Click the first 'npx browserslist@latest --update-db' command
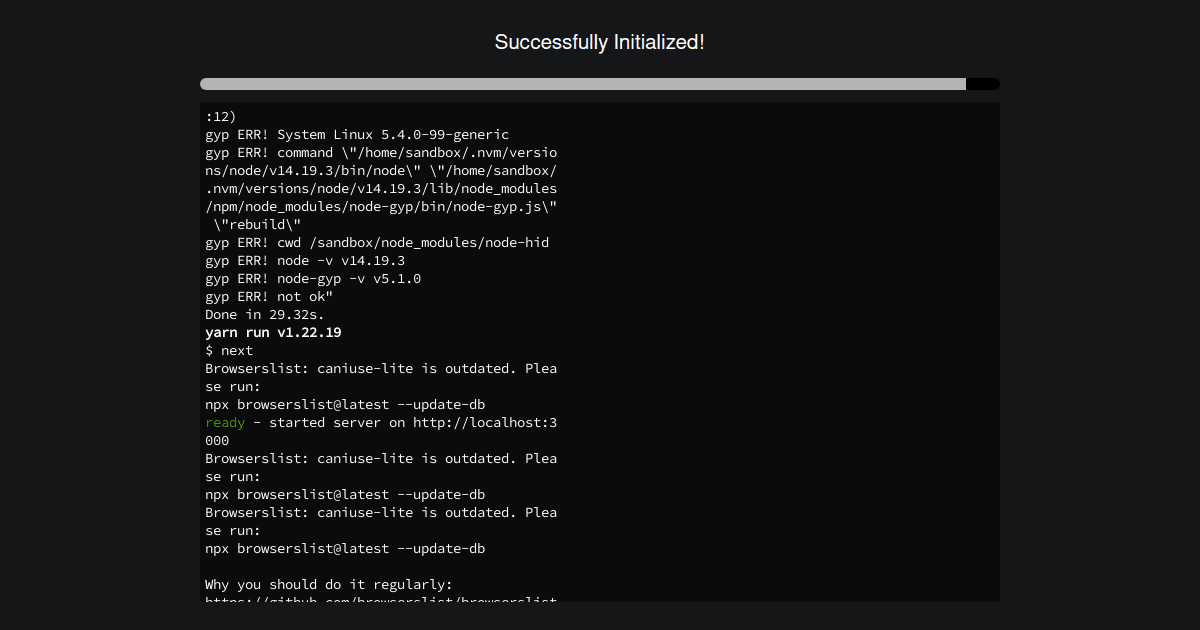The image size is (1200, 630). pos(345,405)
